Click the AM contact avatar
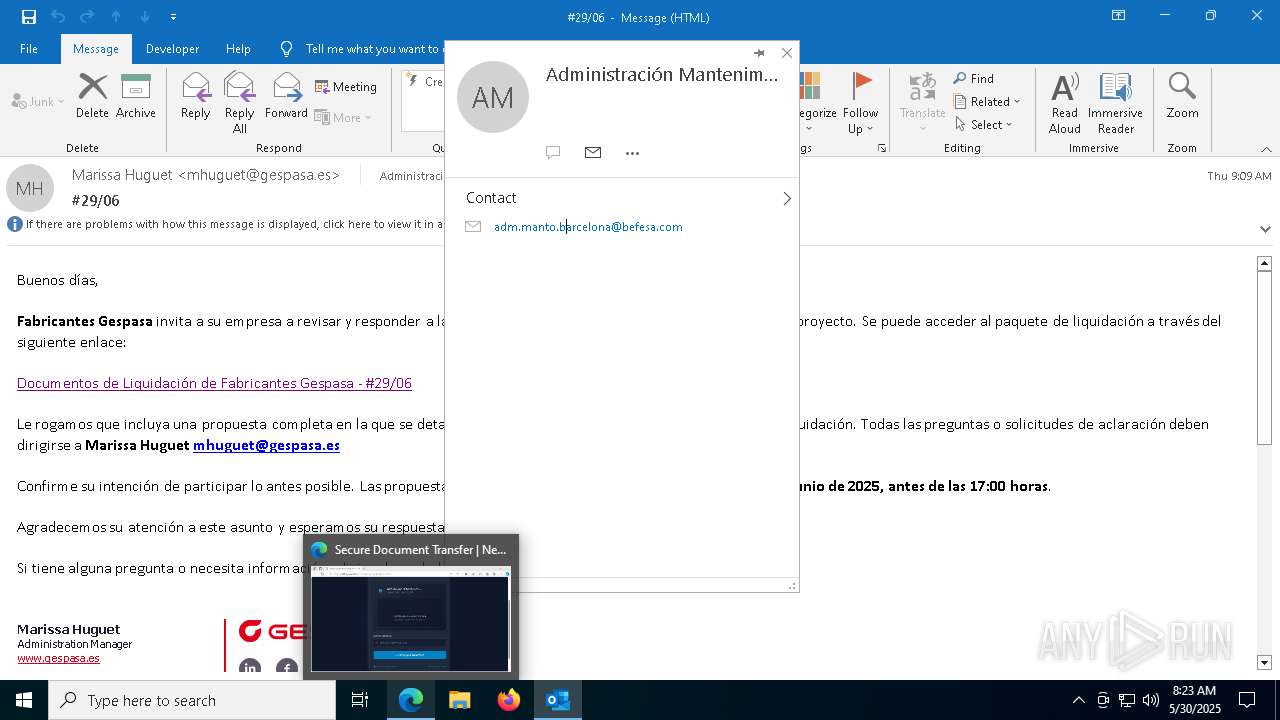The width and height of the screenshot is (1280, 720). pyautogui.click(x=493, y=97)
